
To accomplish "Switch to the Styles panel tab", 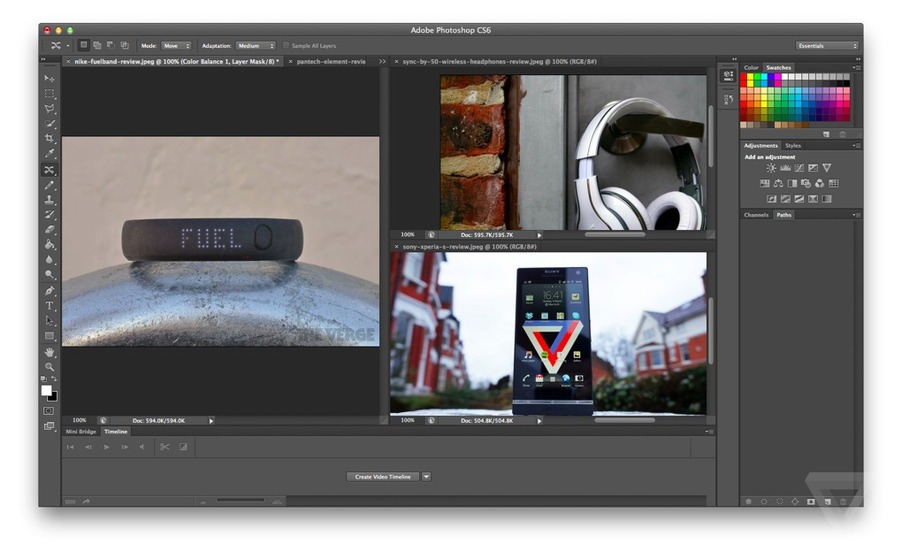I will [793, 146].
